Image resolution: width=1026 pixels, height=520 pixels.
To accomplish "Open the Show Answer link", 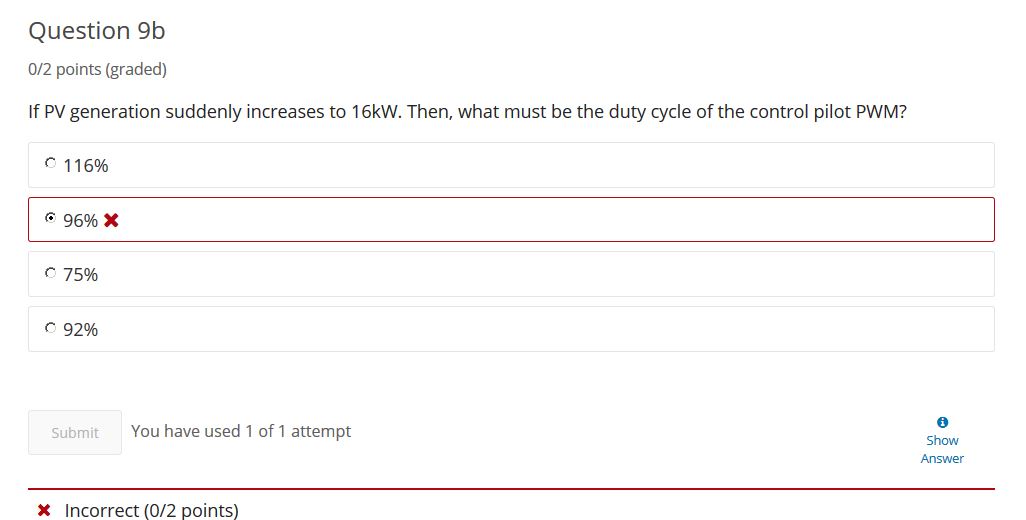I will tap(942, 449).
